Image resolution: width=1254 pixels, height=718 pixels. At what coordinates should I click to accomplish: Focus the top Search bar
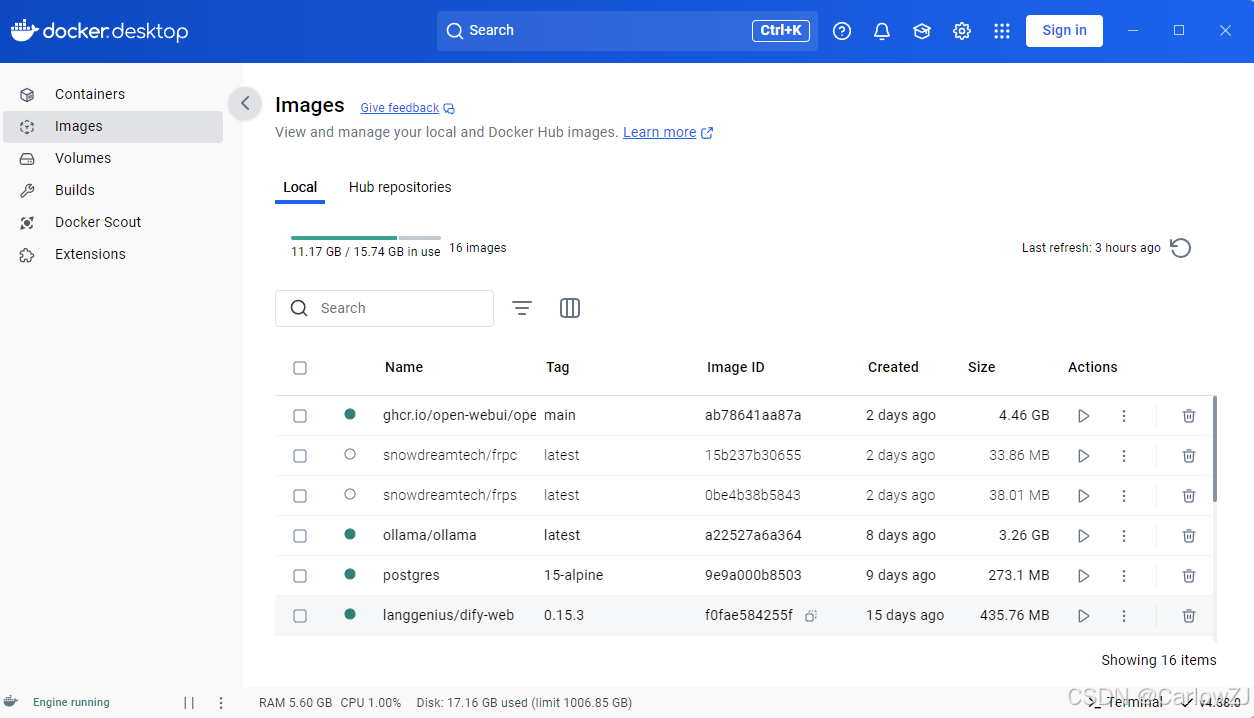pos(627,31)
